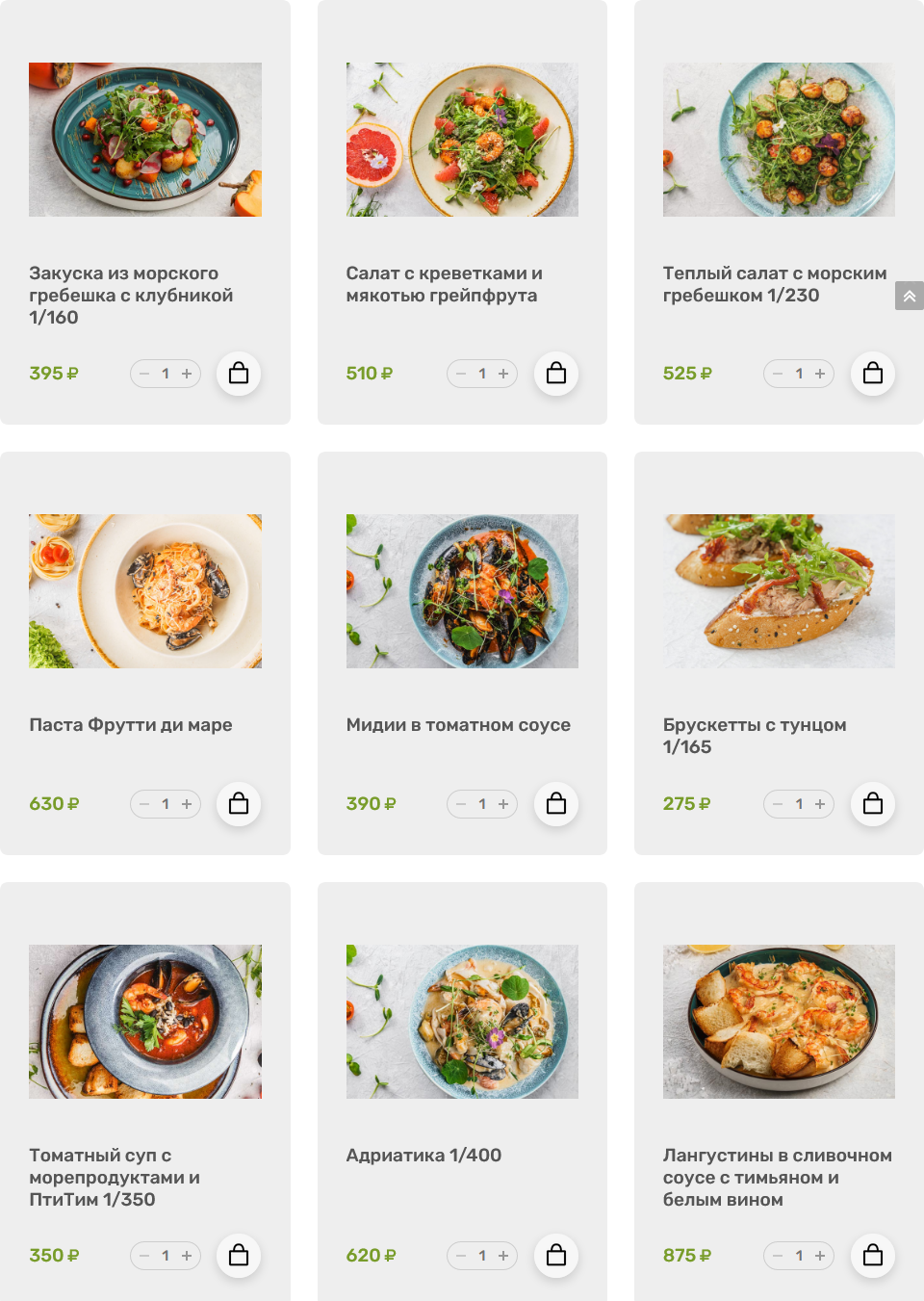924x1301 pixels.
Task: Add Мидии в томатном соусе to cart
Action: 556,804
